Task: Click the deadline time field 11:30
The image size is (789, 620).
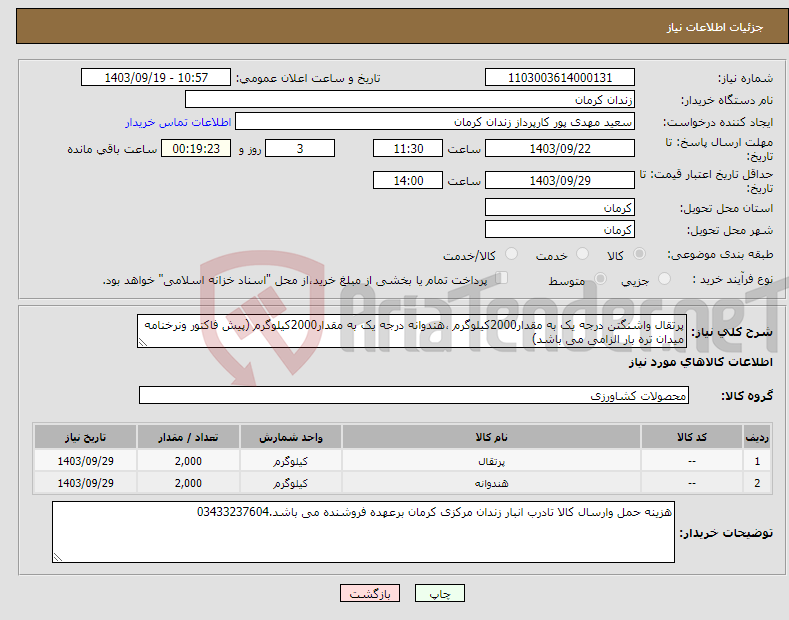Action: coord(408,148)
